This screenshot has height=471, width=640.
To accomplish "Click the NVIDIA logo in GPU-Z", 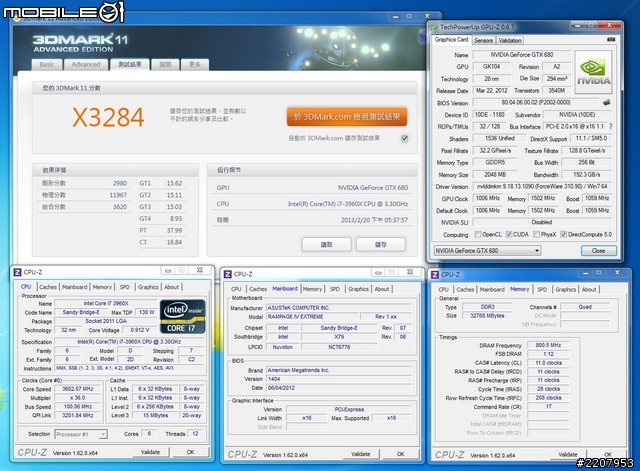I will (x=593, y=72).
